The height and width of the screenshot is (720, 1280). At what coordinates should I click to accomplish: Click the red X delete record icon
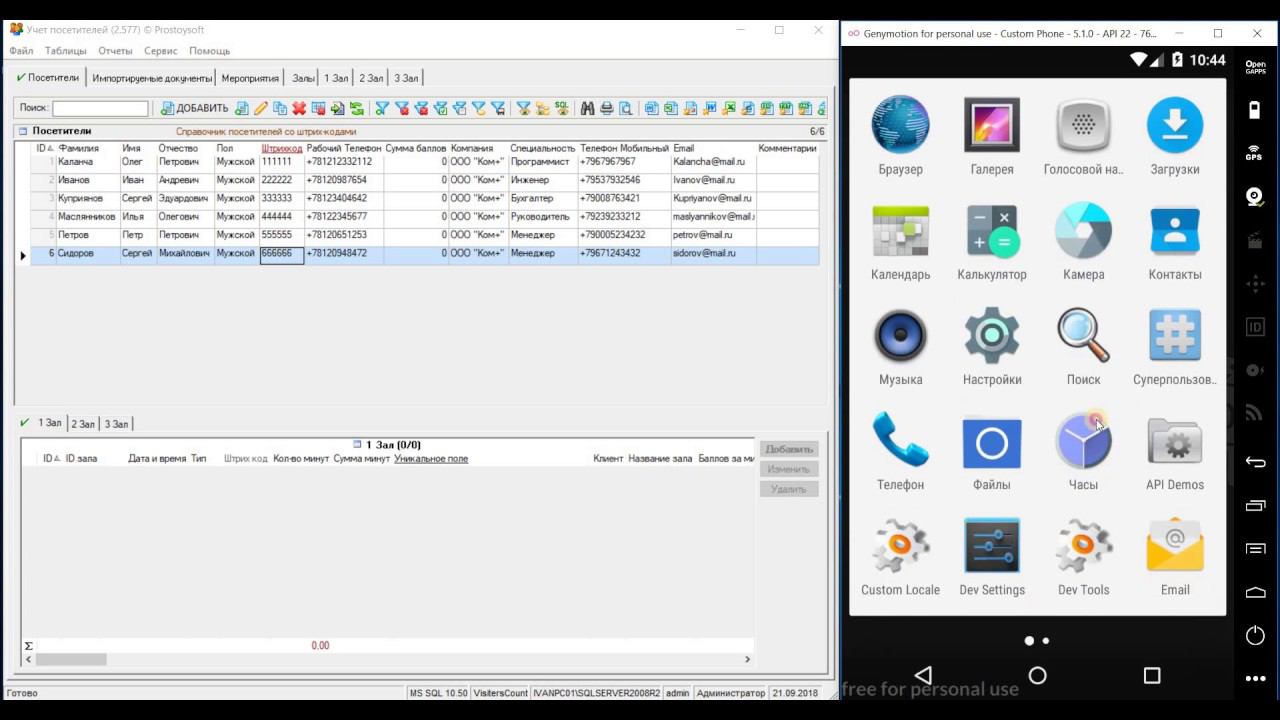pos(299,108)
